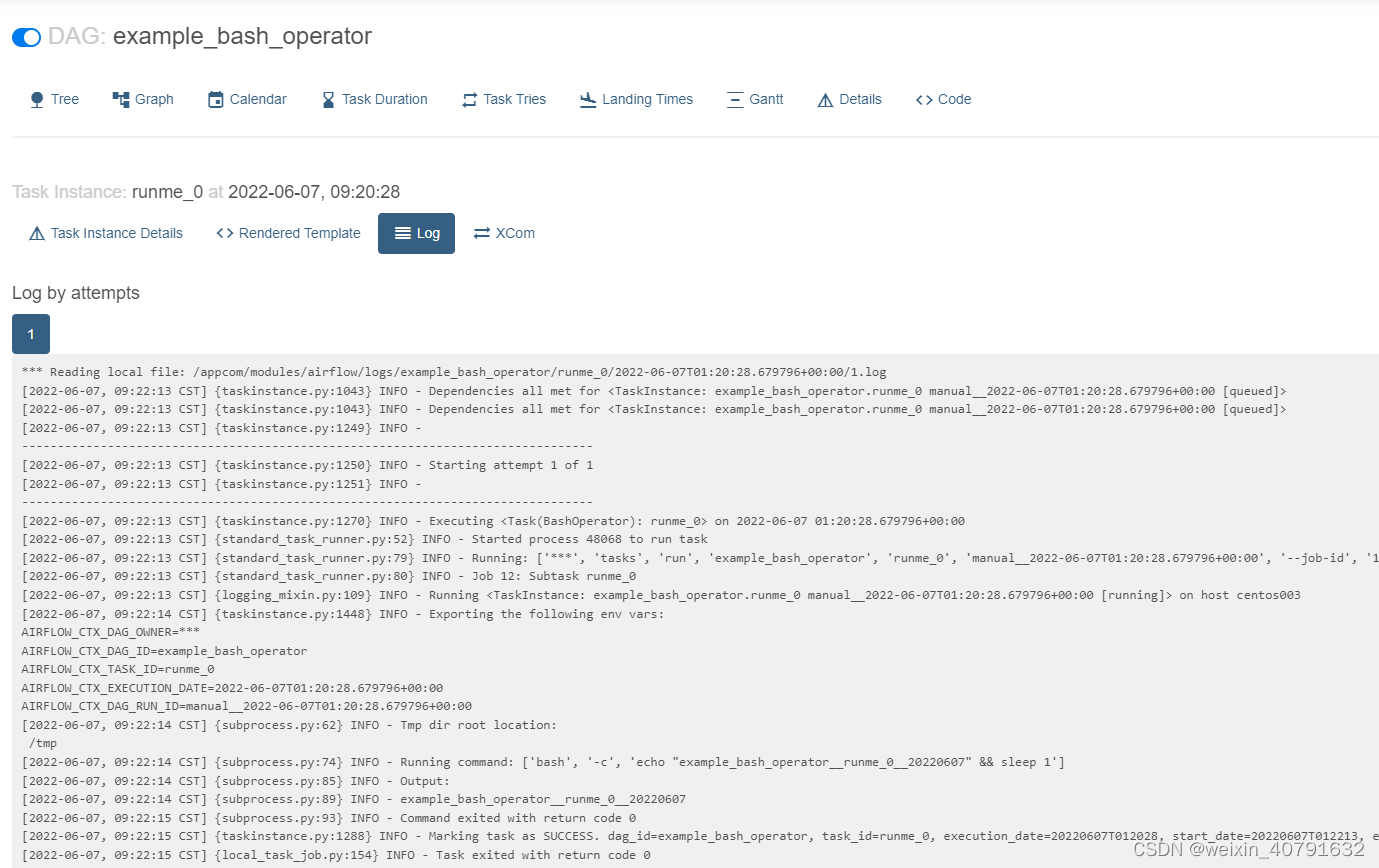The width and height of the screenshot is (1379, 868).
Task: Click the Log lines icon
Action: pos(403,233)
